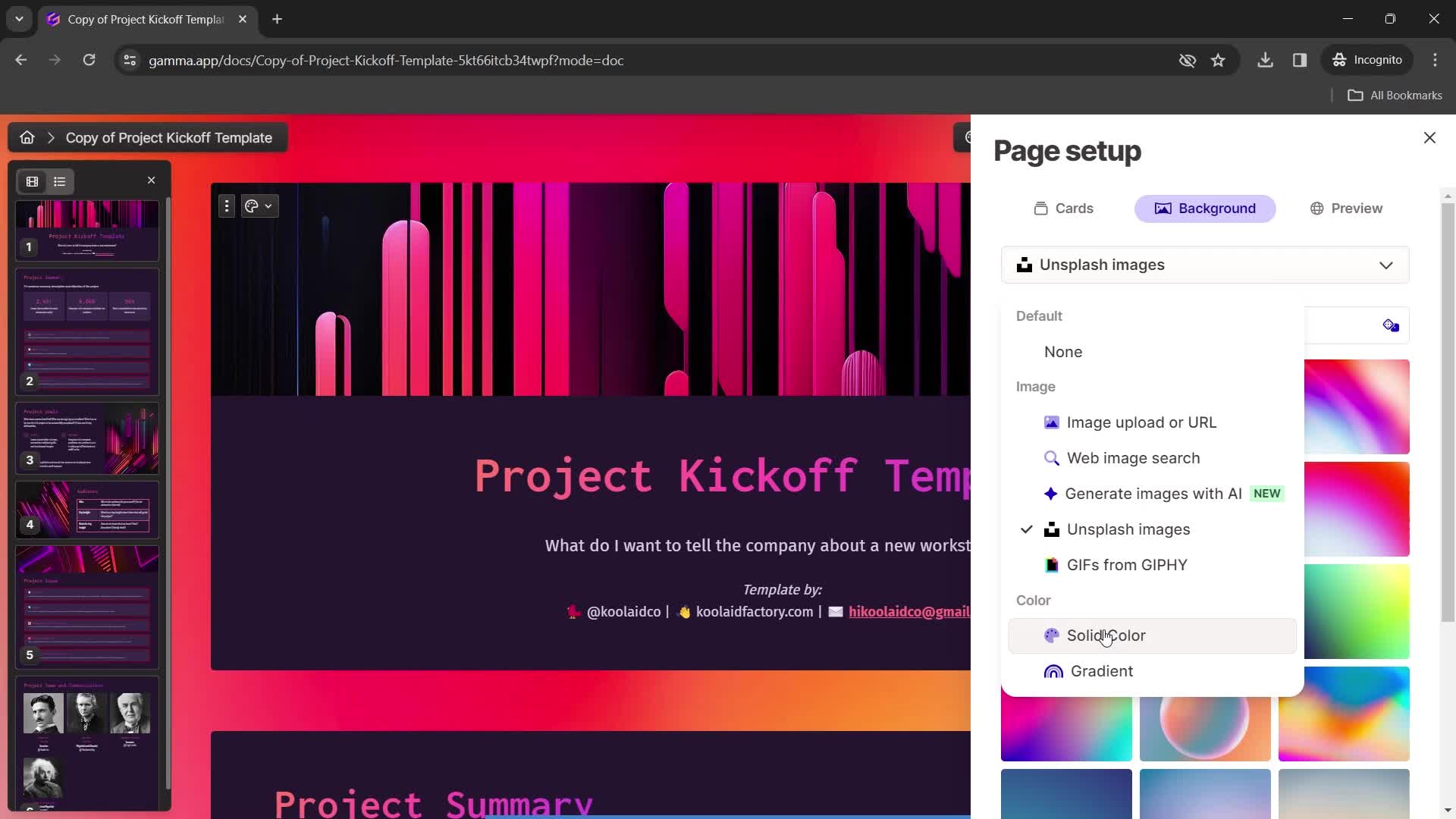
Task: Click the translate icon in search field
Action: pyautogui.click(x=1390, y=326)
